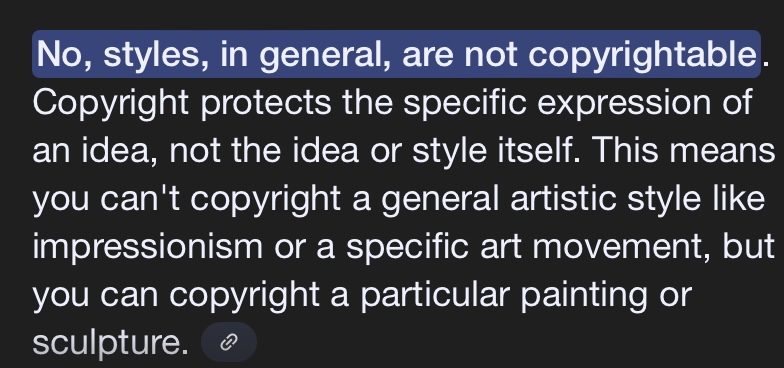The width and height of the screenshot is (784, 368).
Task: Click the word "impressionism" in the paragraph
Action: 148,247
